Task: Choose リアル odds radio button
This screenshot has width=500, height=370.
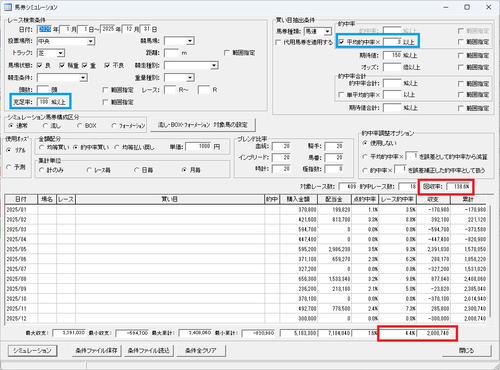Action: [9, 150]
